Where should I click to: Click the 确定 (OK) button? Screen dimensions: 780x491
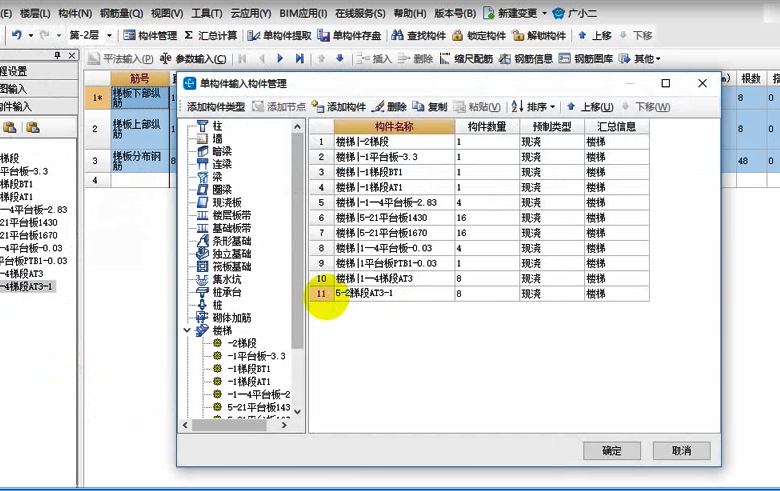tap(611, 450)
